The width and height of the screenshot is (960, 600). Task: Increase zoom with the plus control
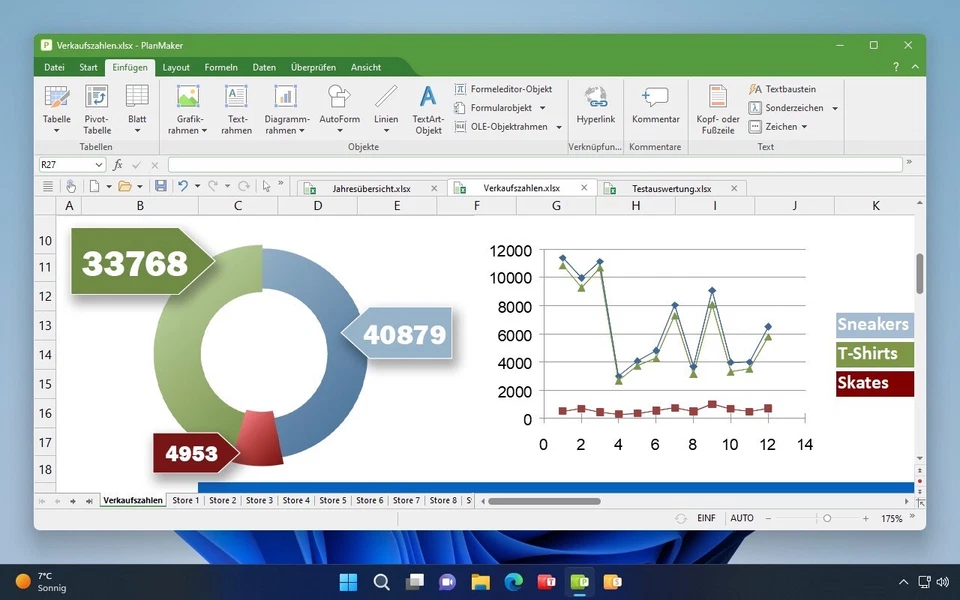point(864,518)
